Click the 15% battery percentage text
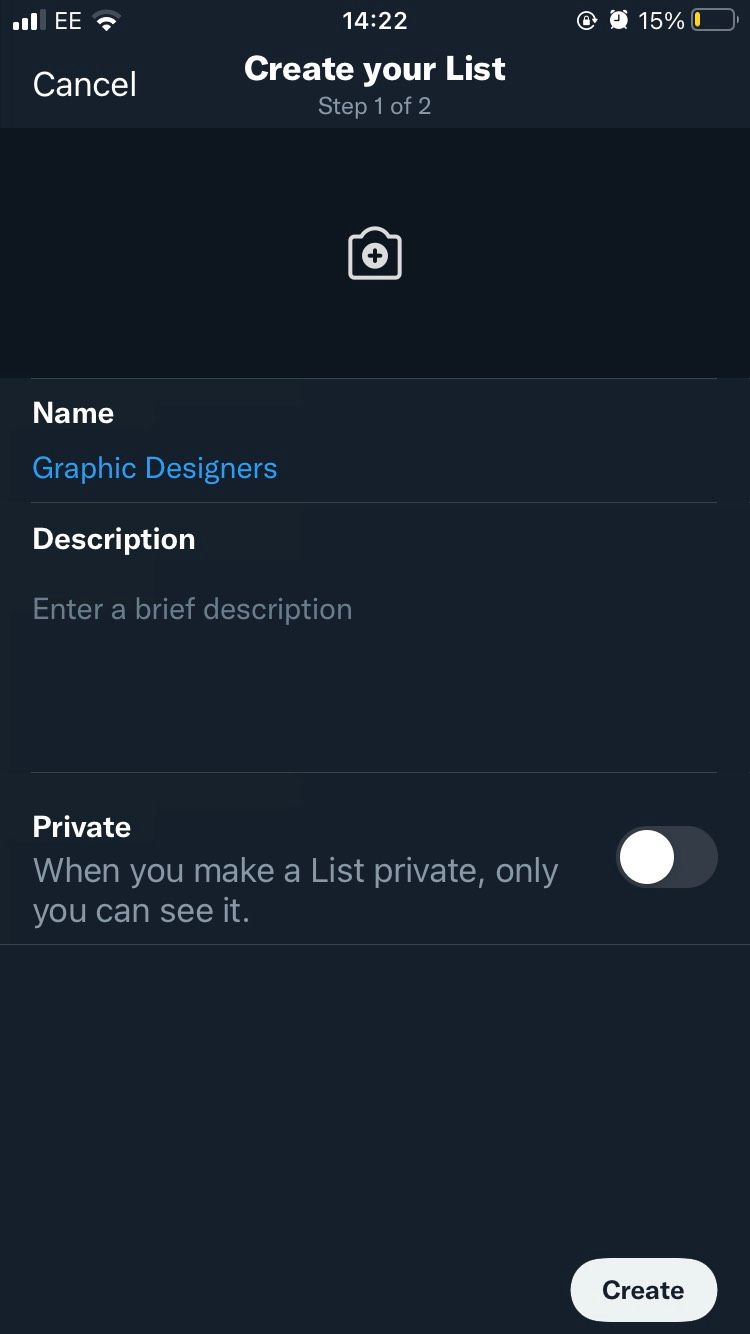 point(661,21)
